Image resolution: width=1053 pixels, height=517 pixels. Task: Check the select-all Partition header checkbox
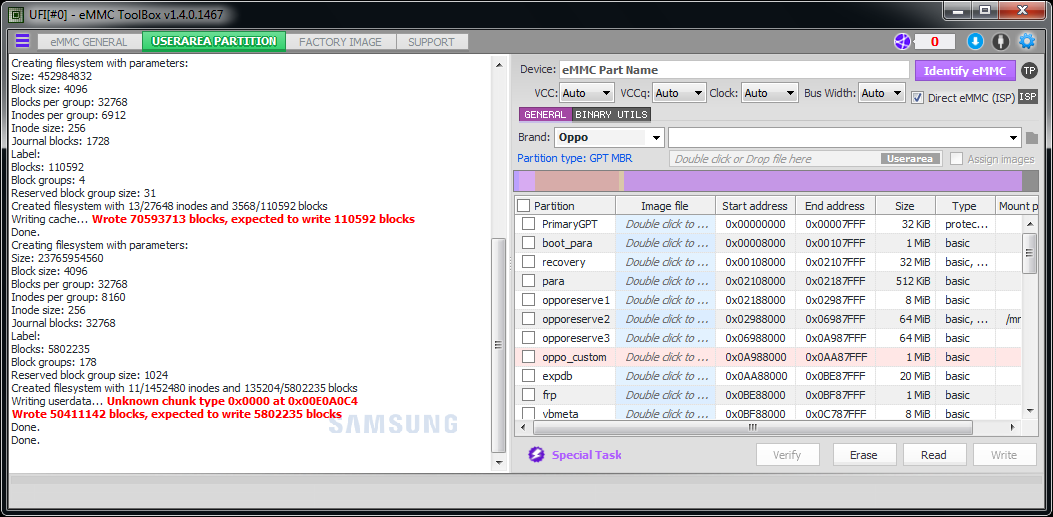click(524, 205)
